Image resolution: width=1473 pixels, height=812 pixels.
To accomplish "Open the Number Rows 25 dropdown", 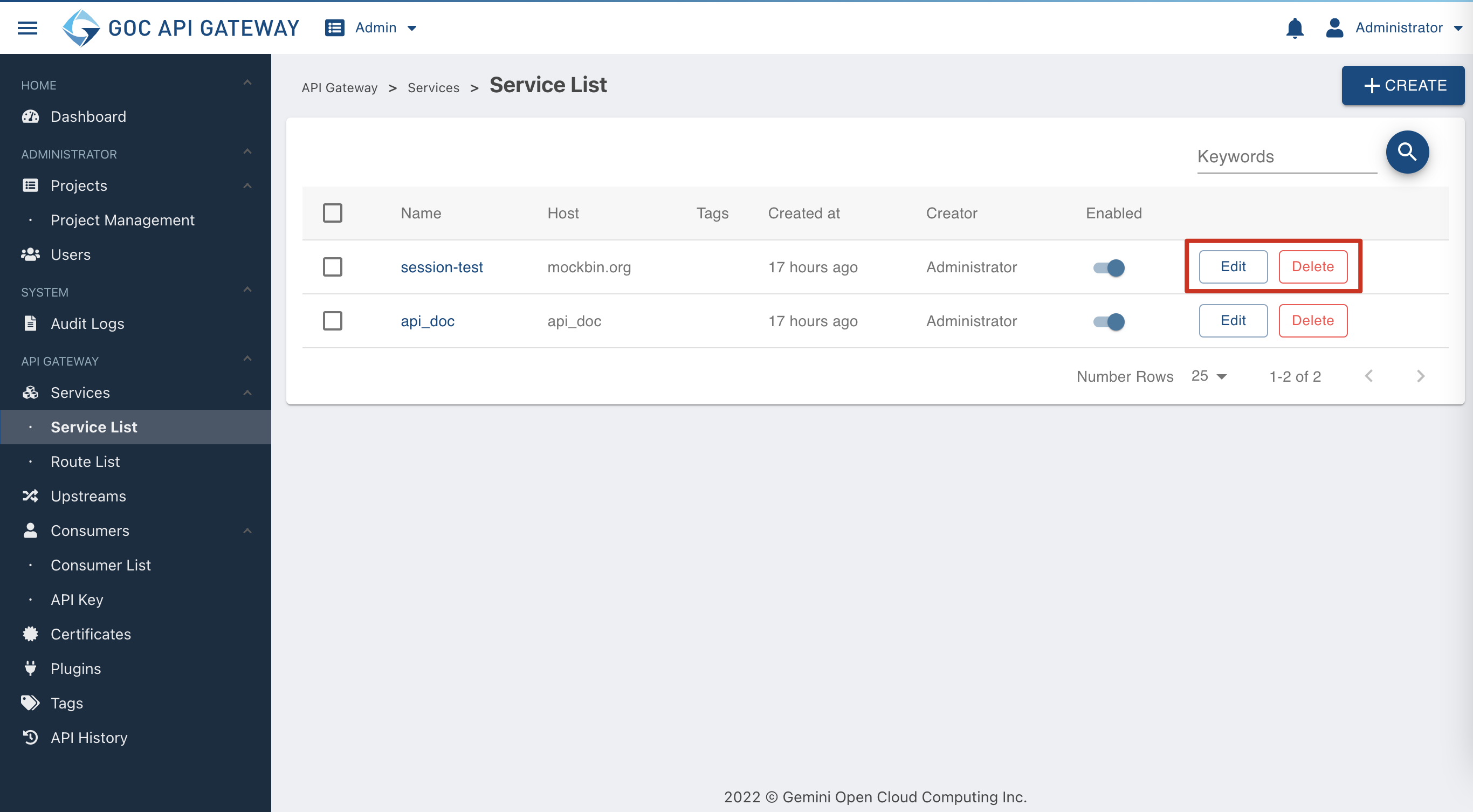I will point(1209,376).
